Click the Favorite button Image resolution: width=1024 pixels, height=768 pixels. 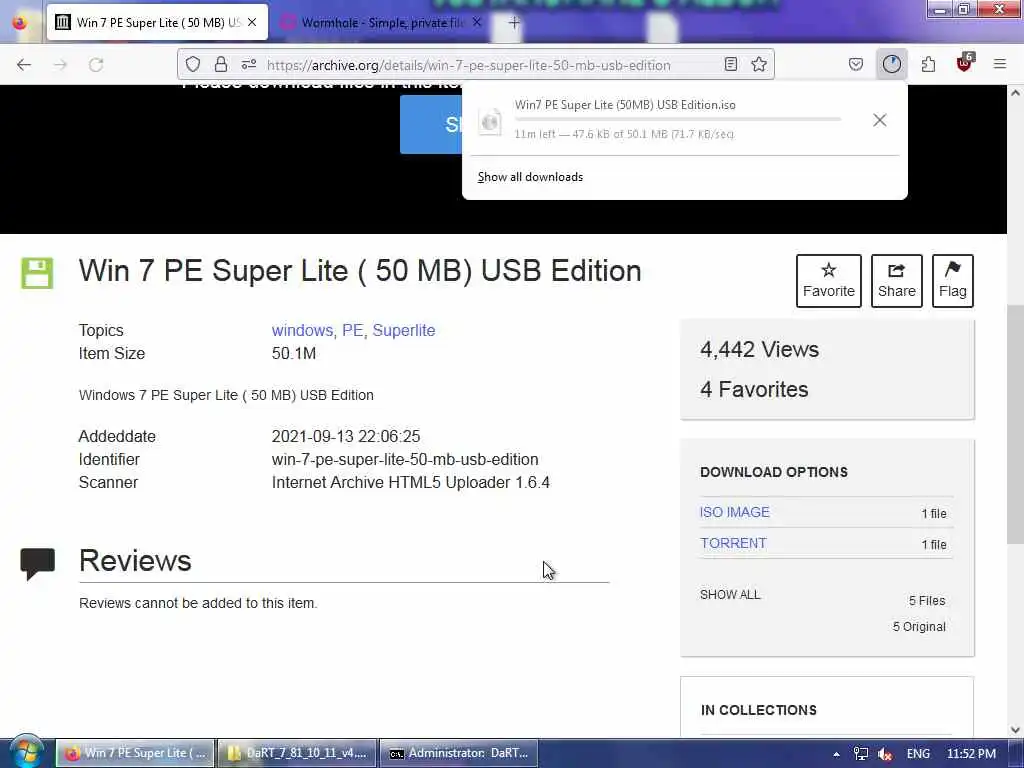828,281
